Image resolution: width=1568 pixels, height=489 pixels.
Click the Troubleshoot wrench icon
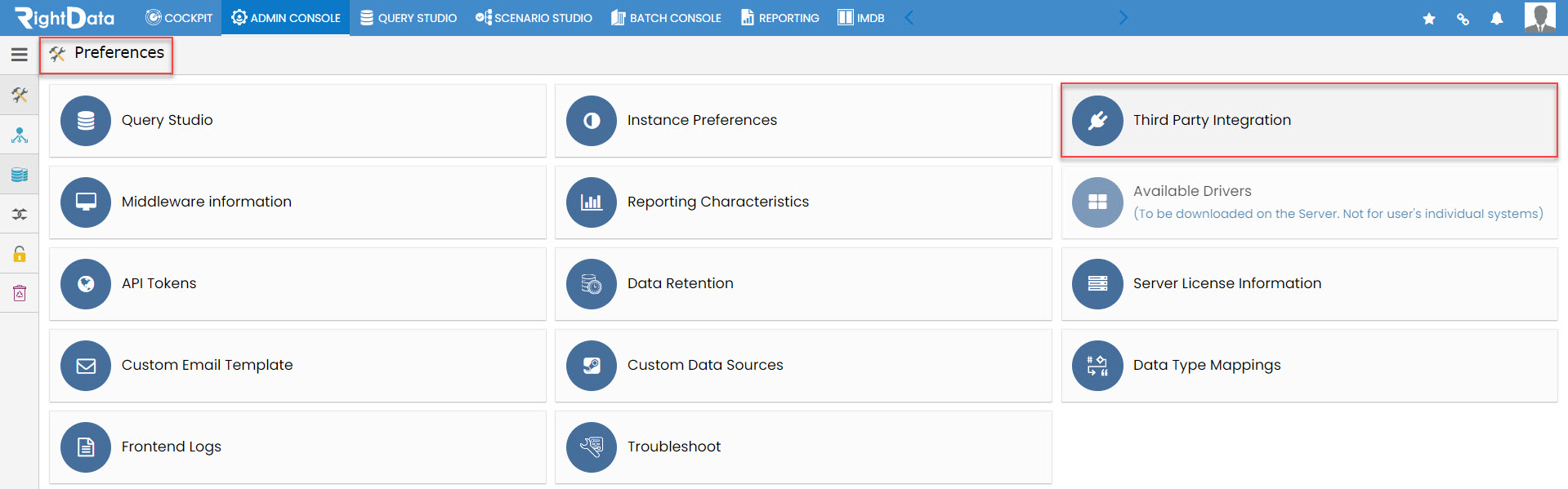592,447
